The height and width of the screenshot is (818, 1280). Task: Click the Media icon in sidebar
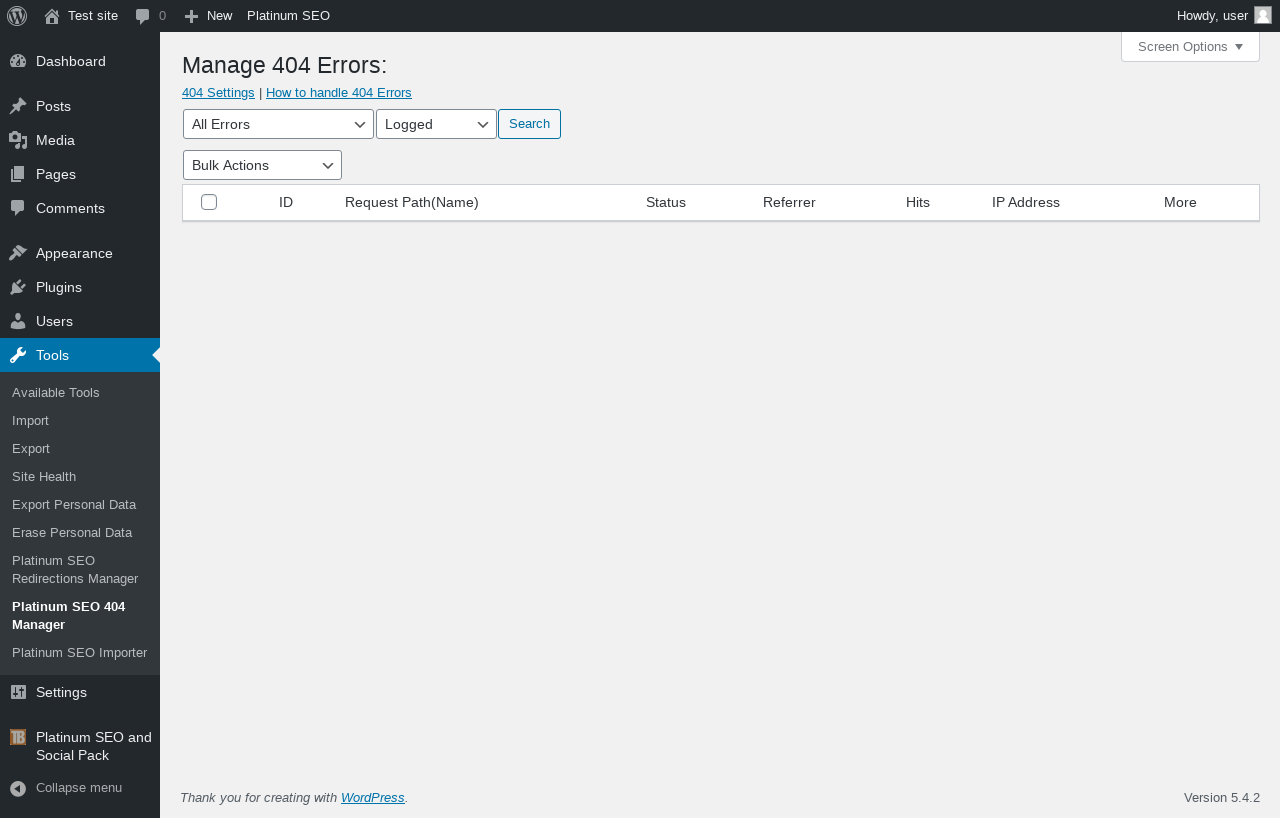[18, 140]
